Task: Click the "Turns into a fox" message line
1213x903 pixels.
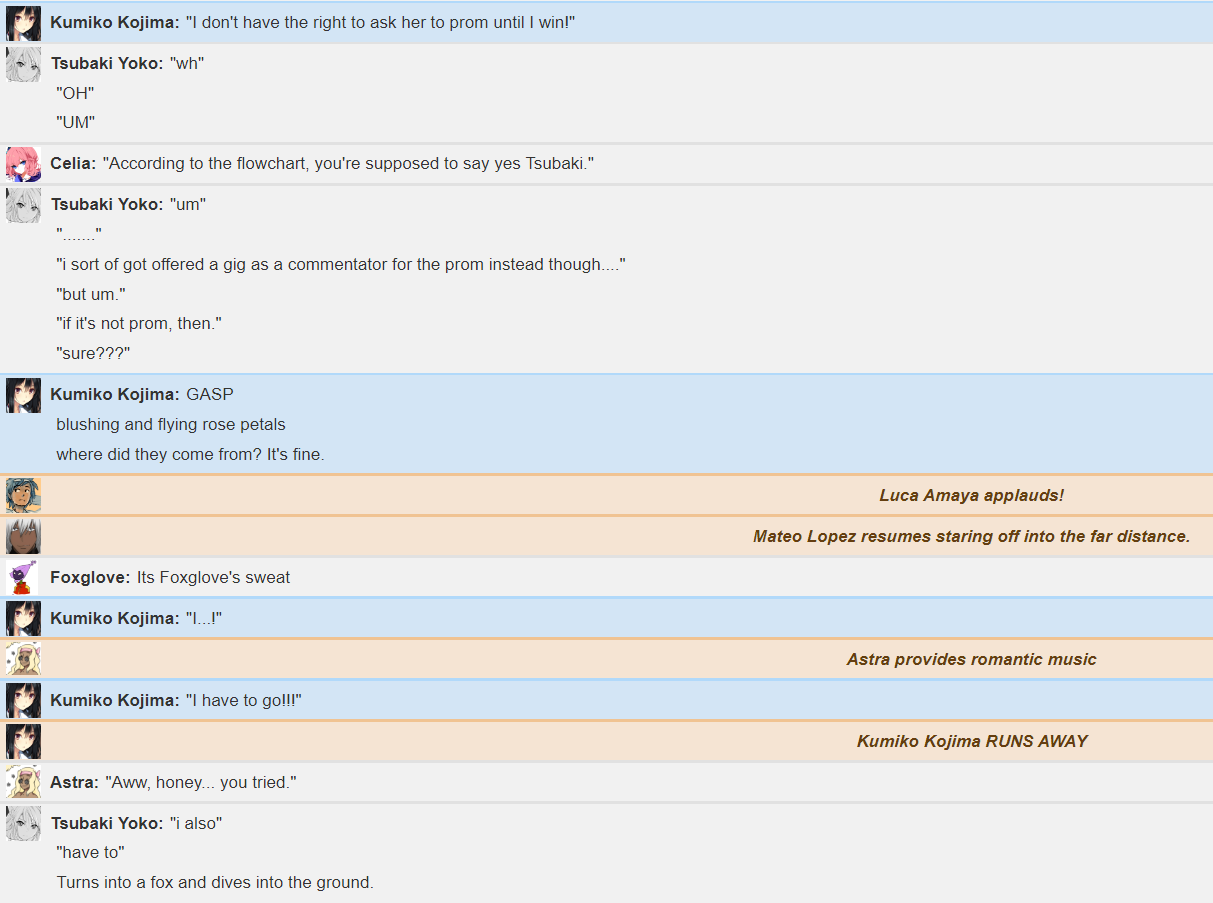Action: (x=215, y=882)
